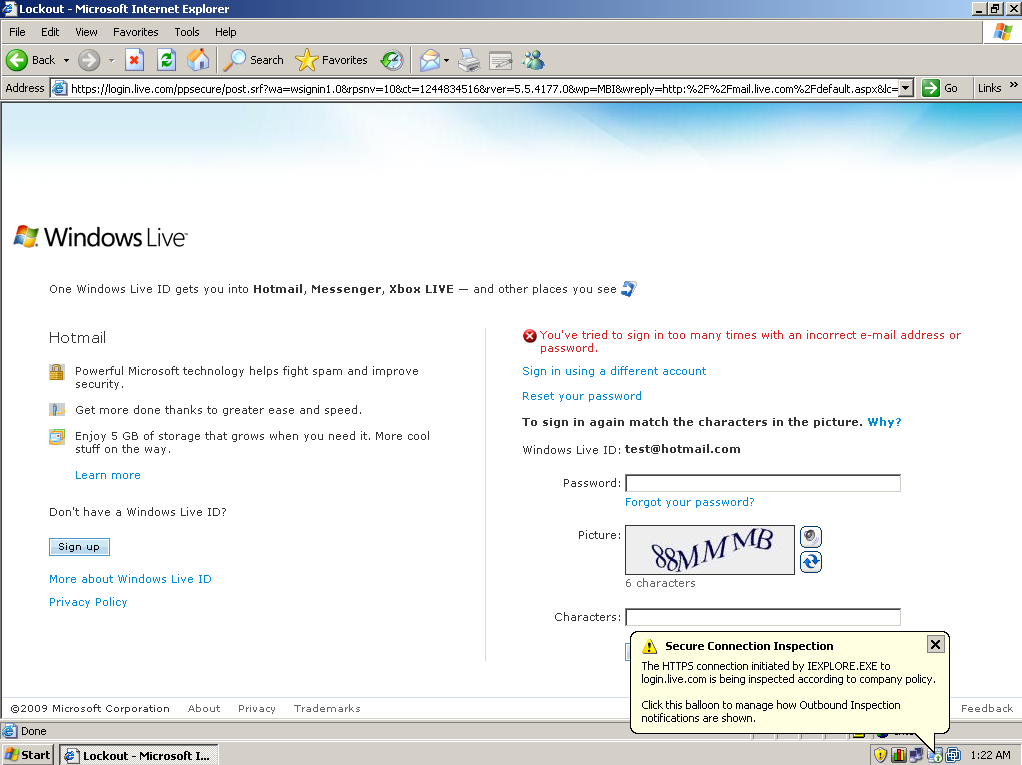
Task: Refresh the page using the toolbar Refresh icon
Action: pos(167,60)
